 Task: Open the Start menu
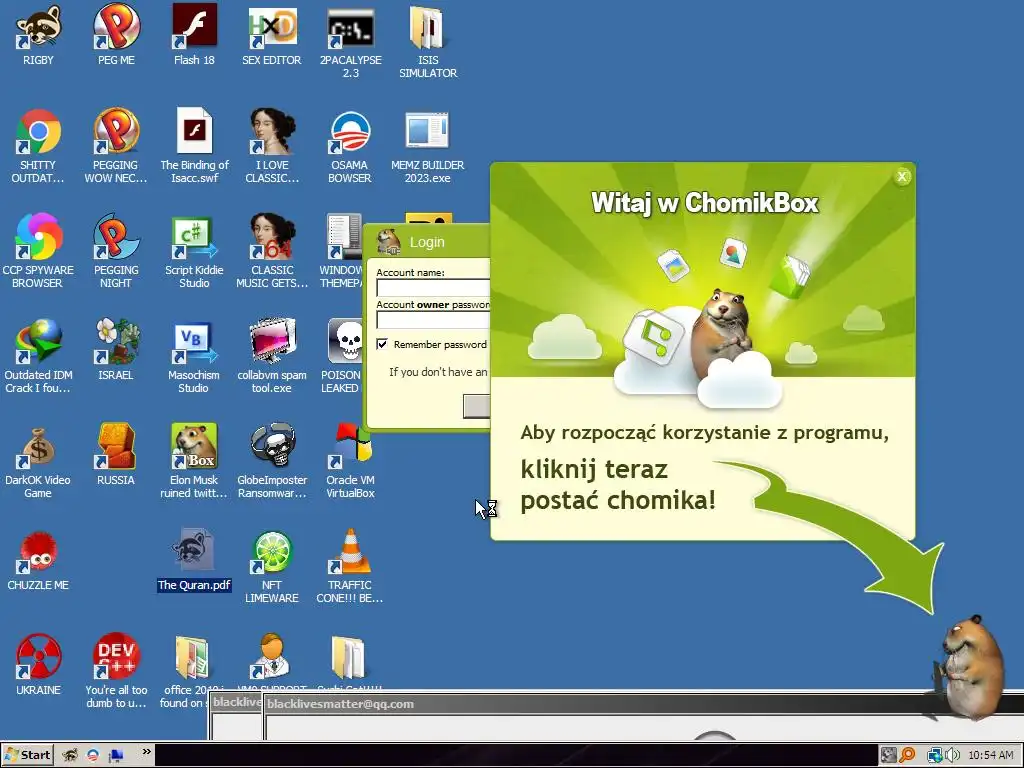tap(27, 755)
